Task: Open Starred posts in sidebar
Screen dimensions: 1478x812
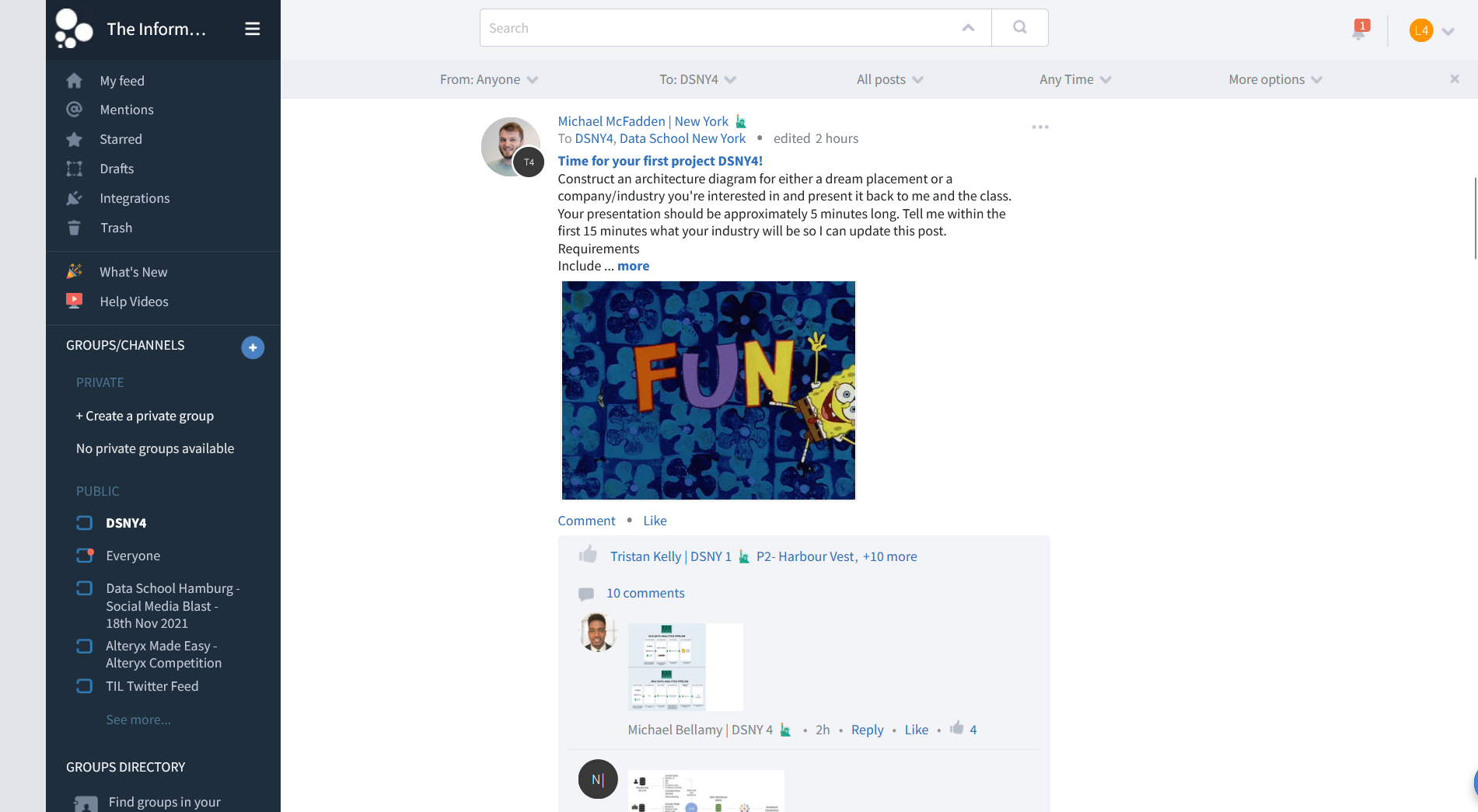Action: click(121, 139)
